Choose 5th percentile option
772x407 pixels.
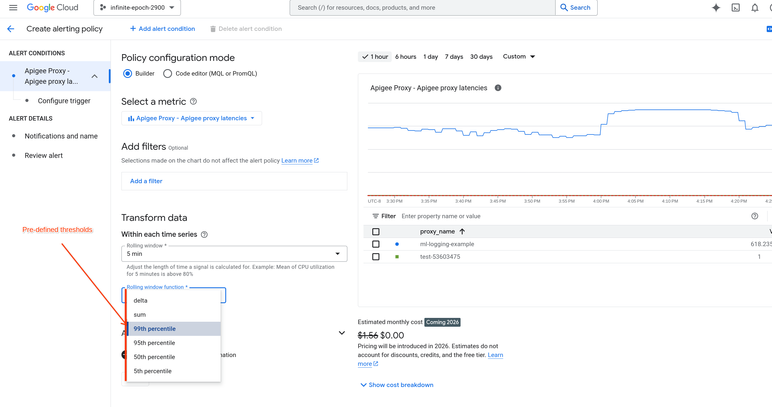coord(174,371)
